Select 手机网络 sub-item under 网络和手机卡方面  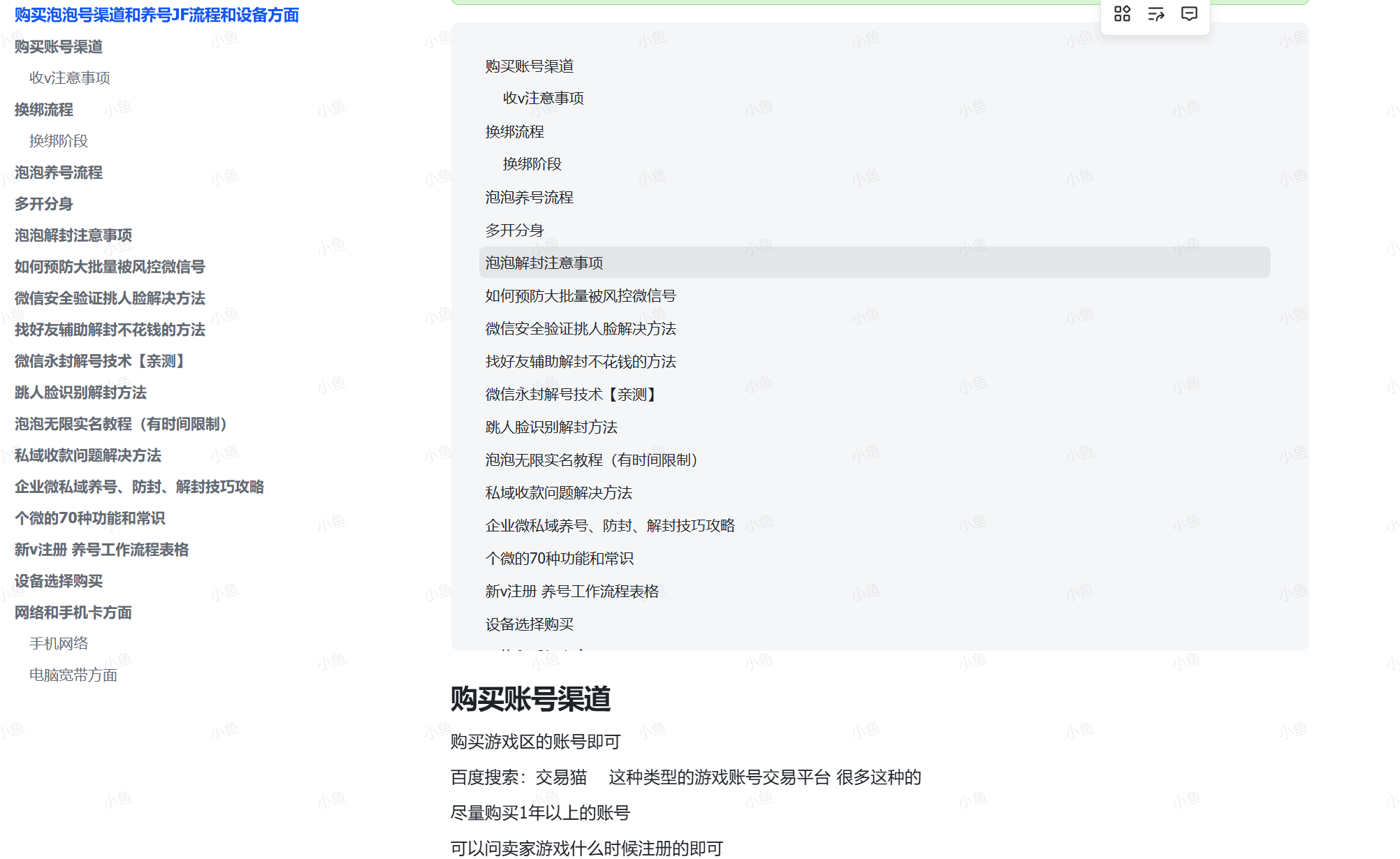pyautogui.click(x=59, y=643)
